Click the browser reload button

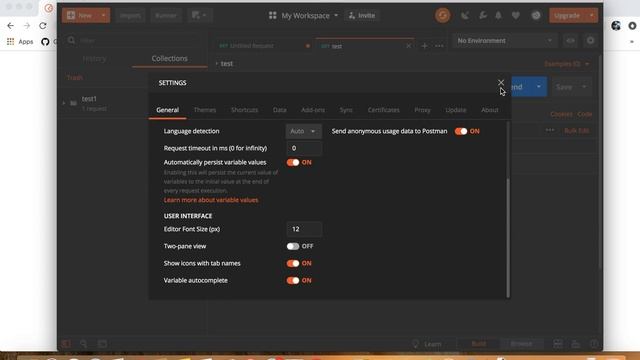(42, 26)
